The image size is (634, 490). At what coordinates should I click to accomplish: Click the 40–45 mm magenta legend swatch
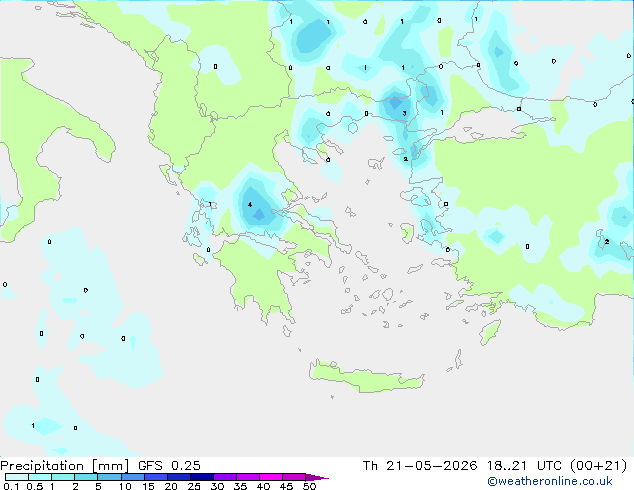pyautogui.click(x=271, y=477)
